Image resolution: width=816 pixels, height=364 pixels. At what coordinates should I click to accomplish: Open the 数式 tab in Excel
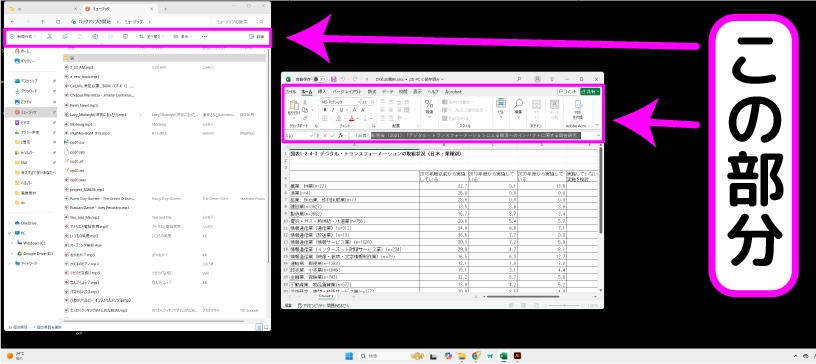point(372,91)
